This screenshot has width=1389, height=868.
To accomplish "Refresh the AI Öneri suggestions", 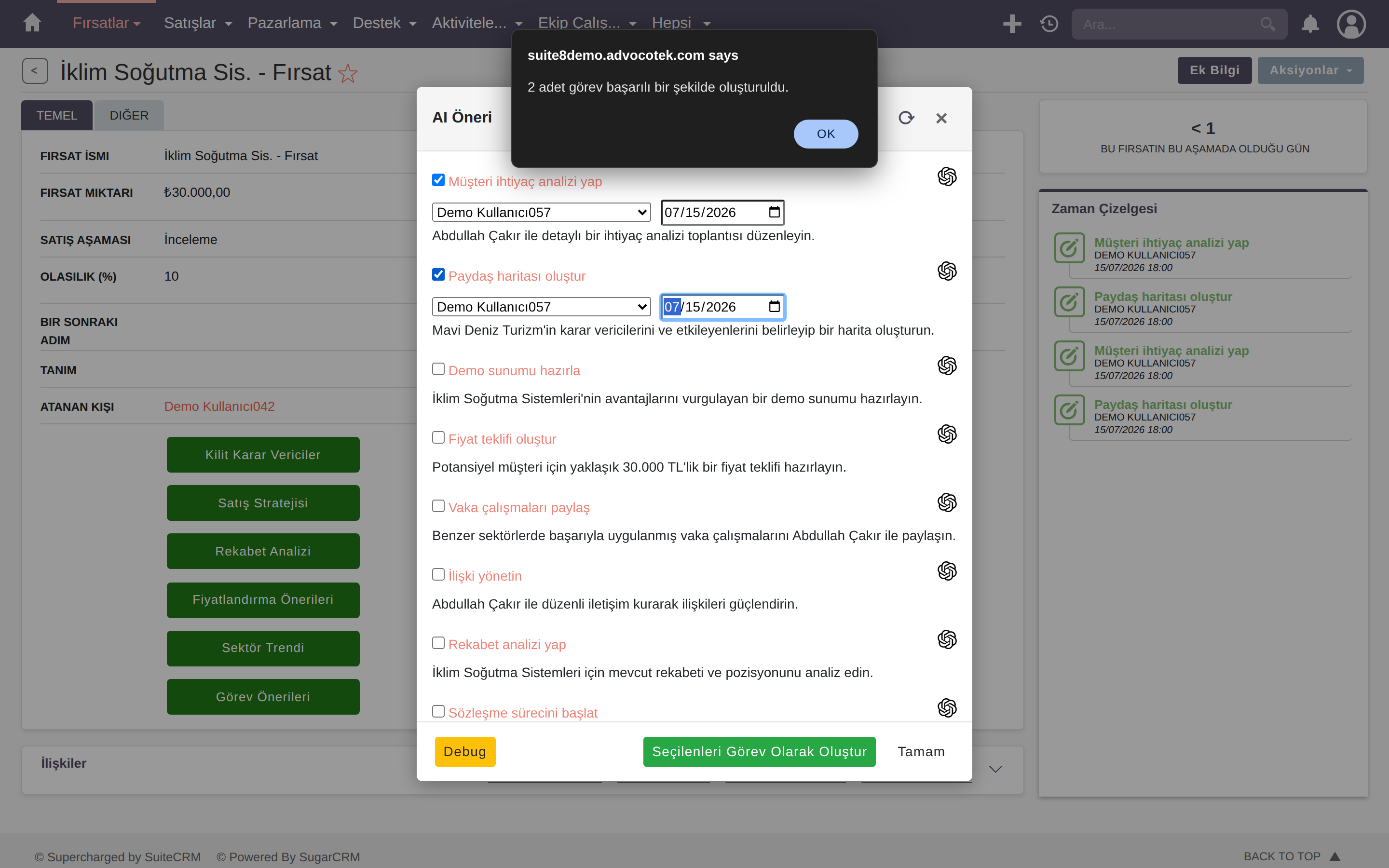I will pyautogui.click(x=906, y=118).
